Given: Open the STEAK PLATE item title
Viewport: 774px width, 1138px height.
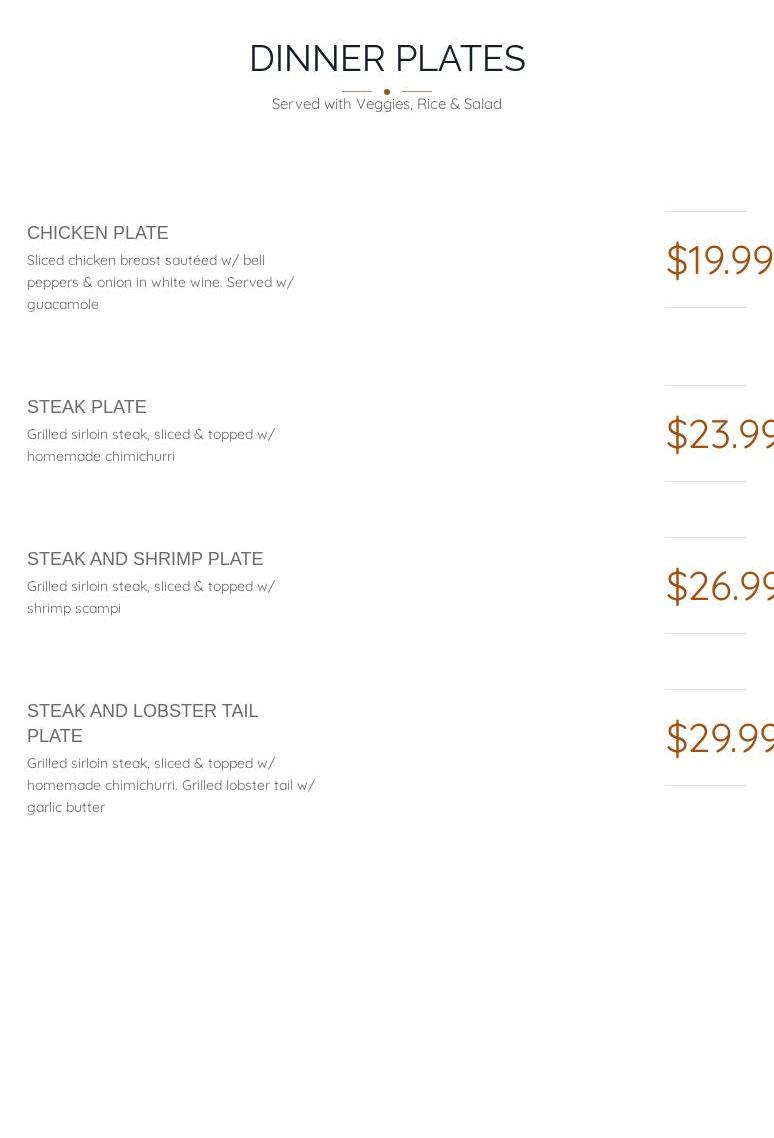Looking at the screenshot, I should (87, 407).
